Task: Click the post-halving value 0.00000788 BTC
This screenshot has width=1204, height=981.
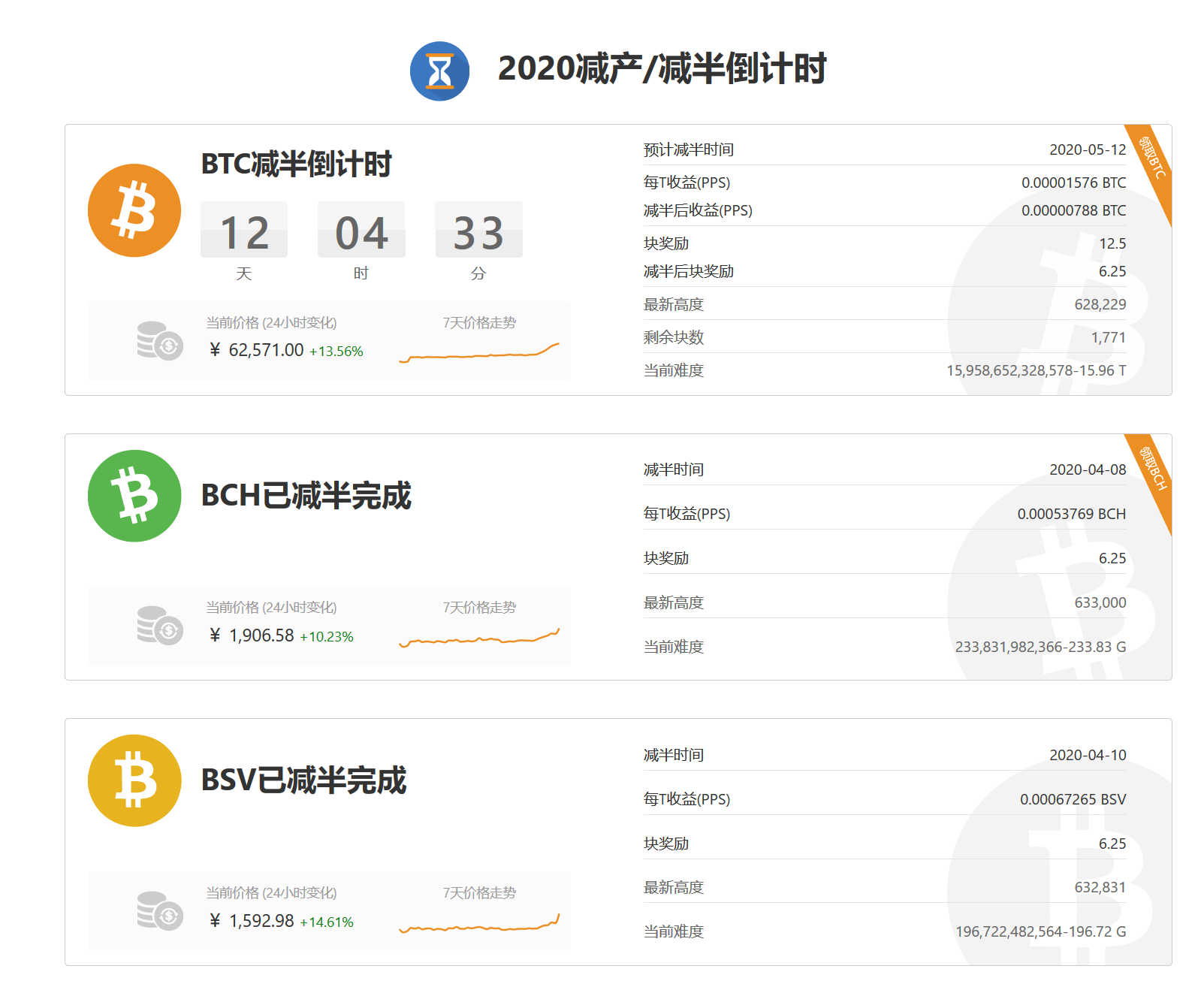Action: click(x=1073, y=210)
